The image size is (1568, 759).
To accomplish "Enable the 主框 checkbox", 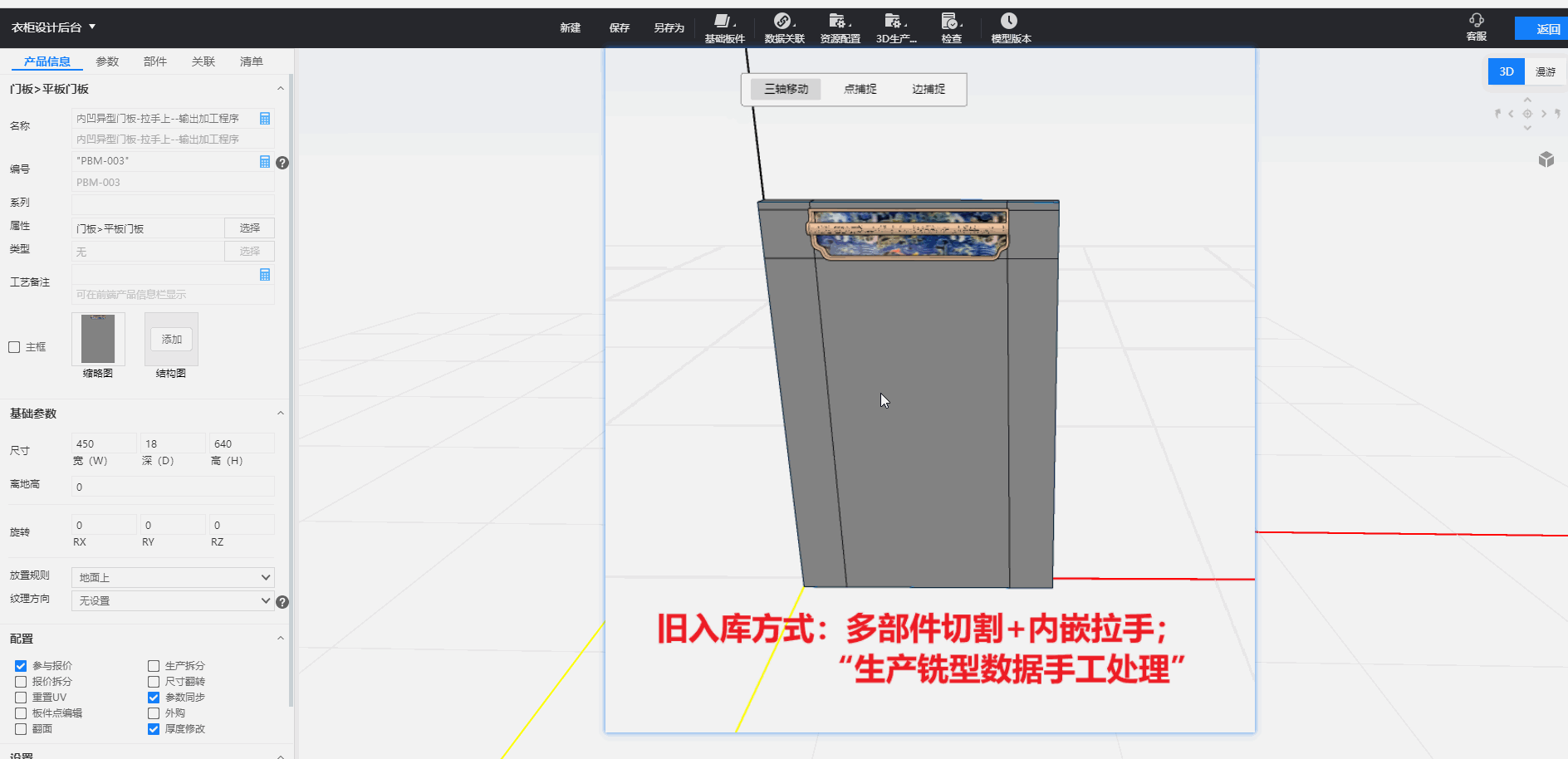I will [x=14, y=347].
